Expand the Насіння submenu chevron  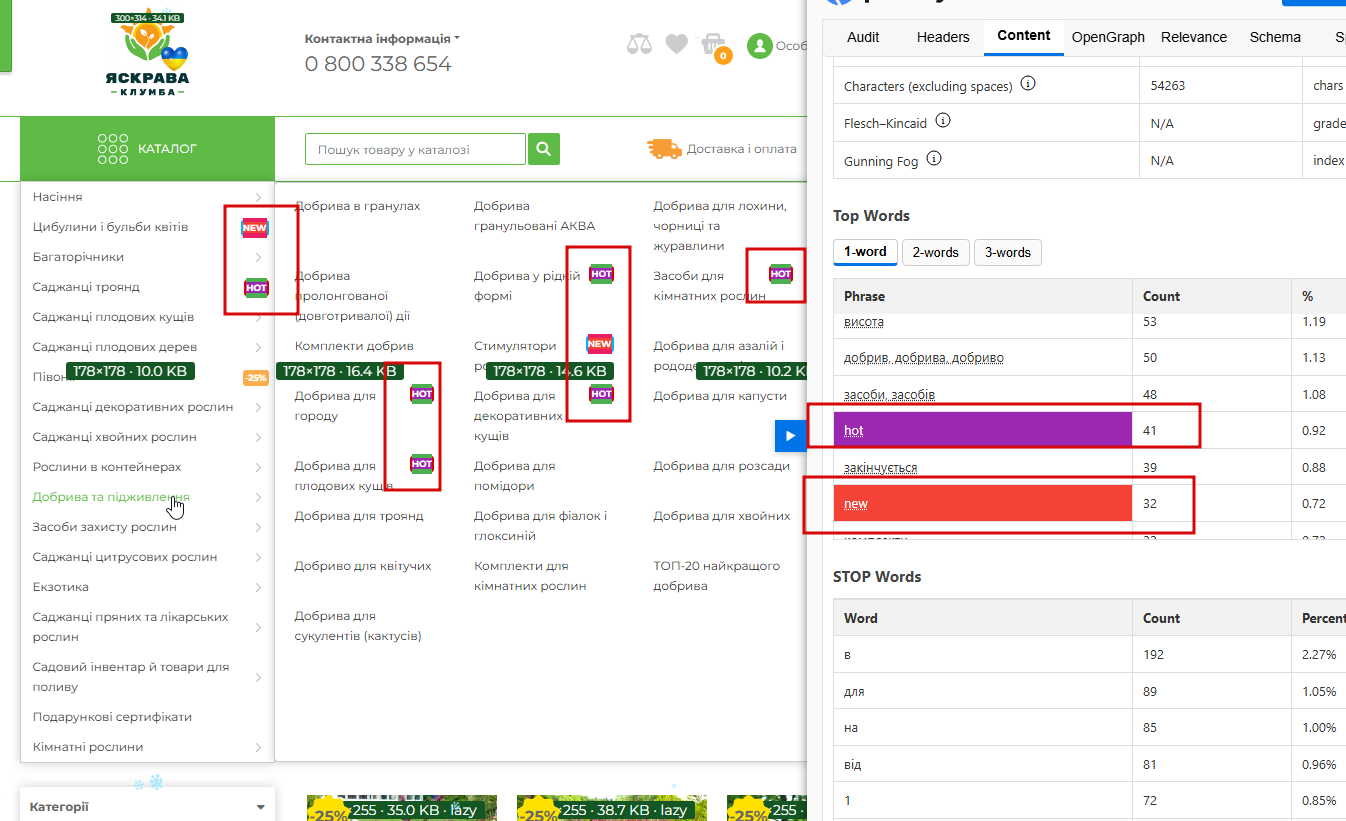pos(258,197)
